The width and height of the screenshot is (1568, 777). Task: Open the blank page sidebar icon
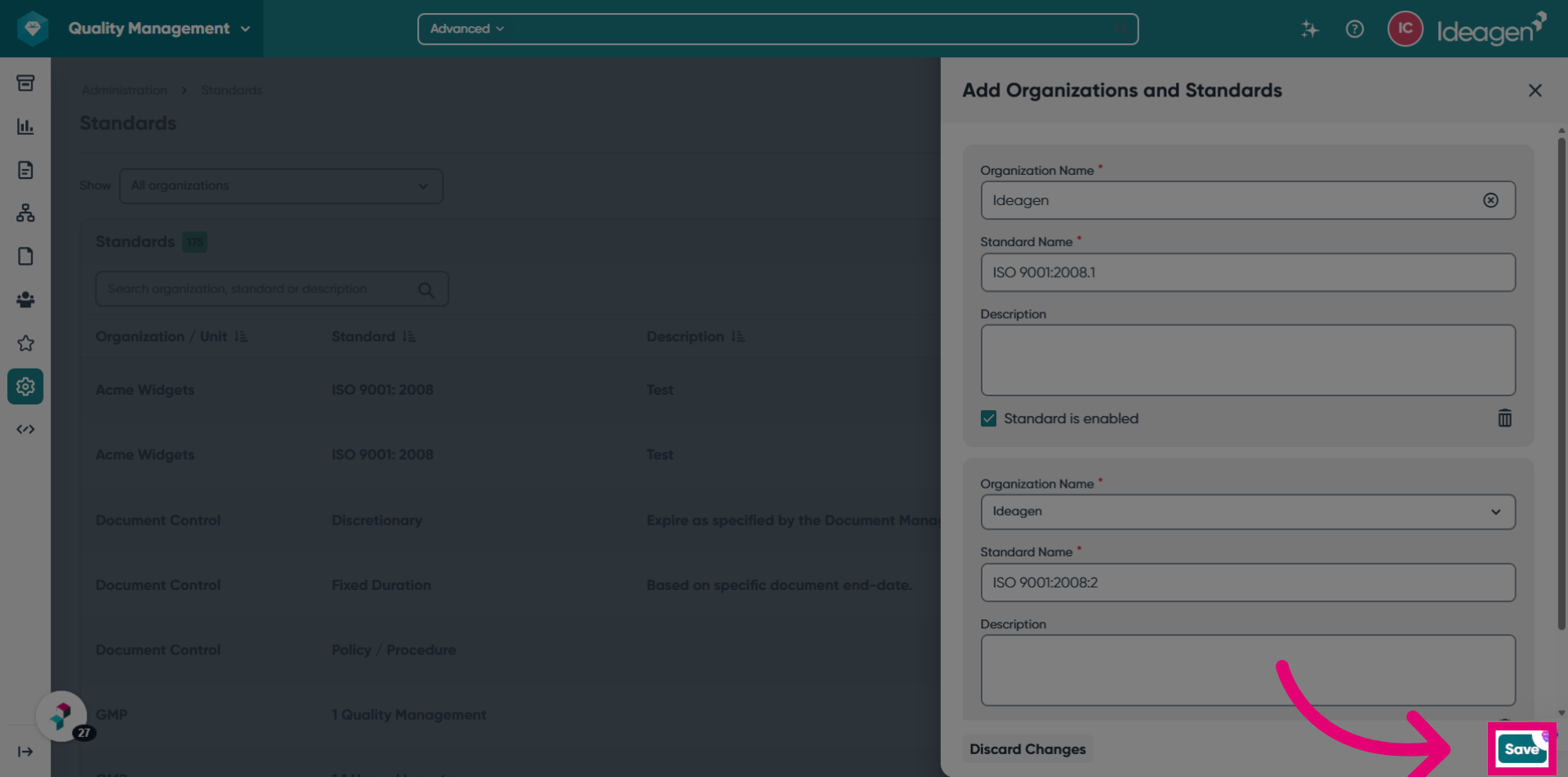coord(25,257)
